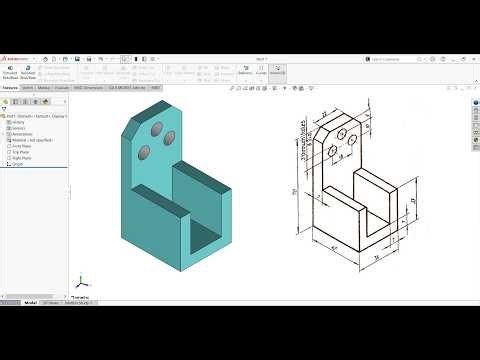Switch to the Features tab
This screenshot has width=480, height=360.
click(10, 88)
